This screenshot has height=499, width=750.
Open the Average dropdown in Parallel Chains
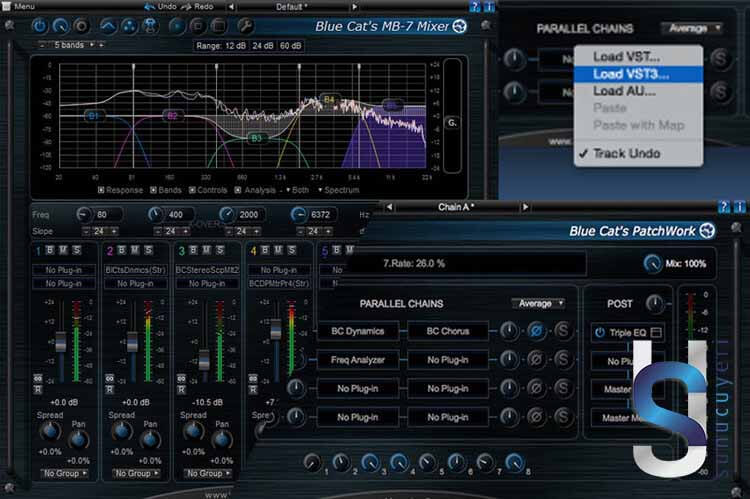coord(538,303)
